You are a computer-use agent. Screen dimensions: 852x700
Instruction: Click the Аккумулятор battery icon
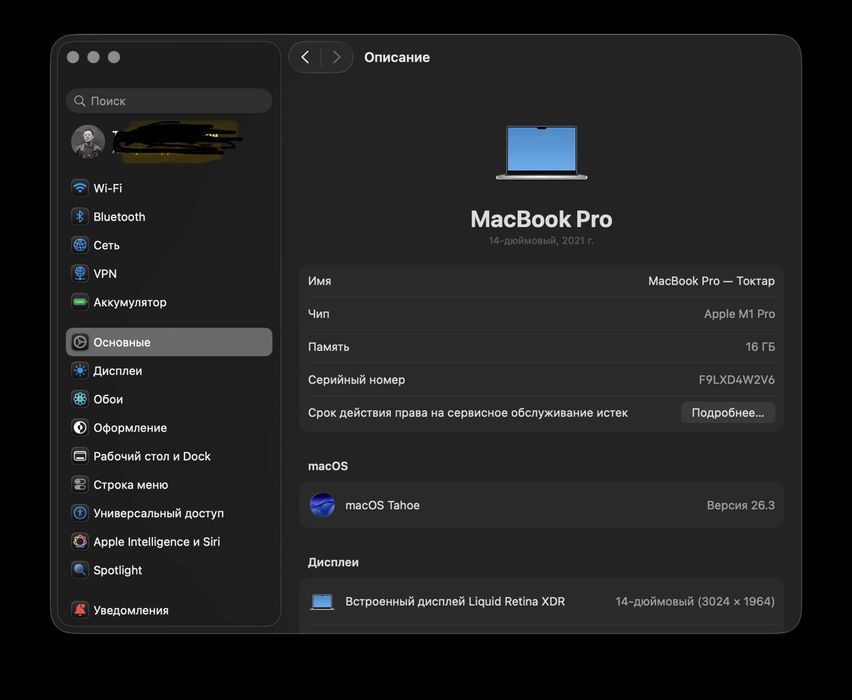click(x=80, y=302)
